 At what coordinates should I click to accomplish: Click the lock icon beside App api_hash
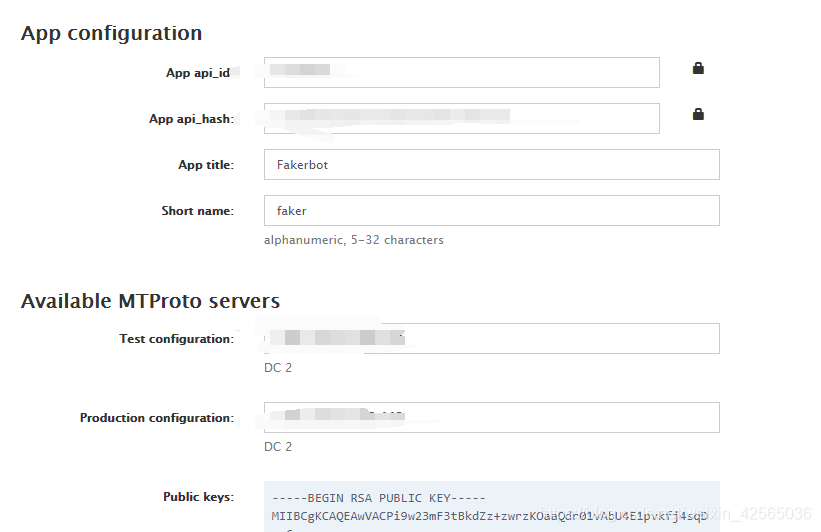tap(698, 115)
